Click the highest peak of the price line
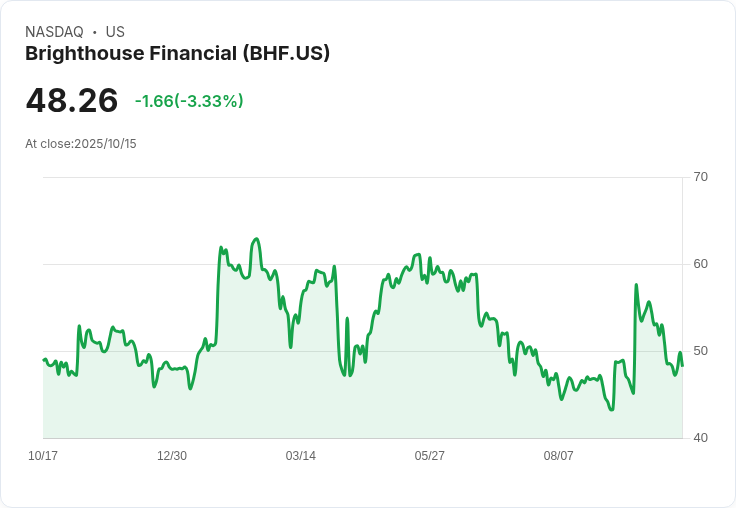Screen dimensions: 736x508 tap(257, 239)
